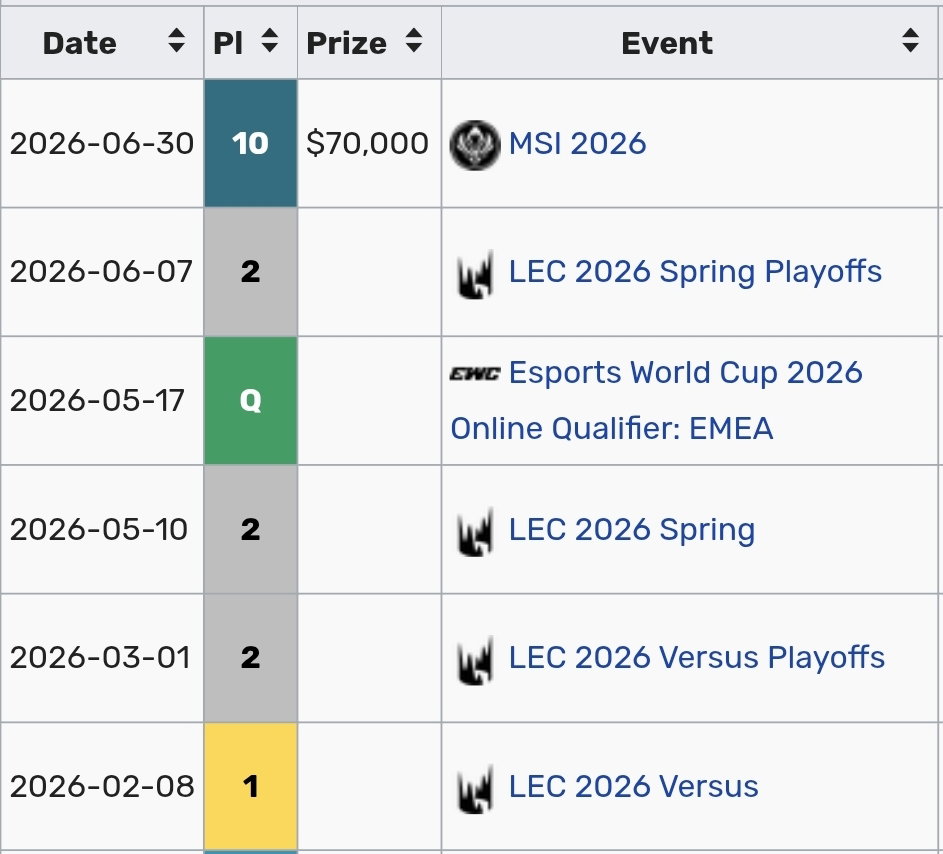Click the LEC logo beside LEC 2026 Spring
Viewport: 943px width, 854px height.
tap(475, 532)
